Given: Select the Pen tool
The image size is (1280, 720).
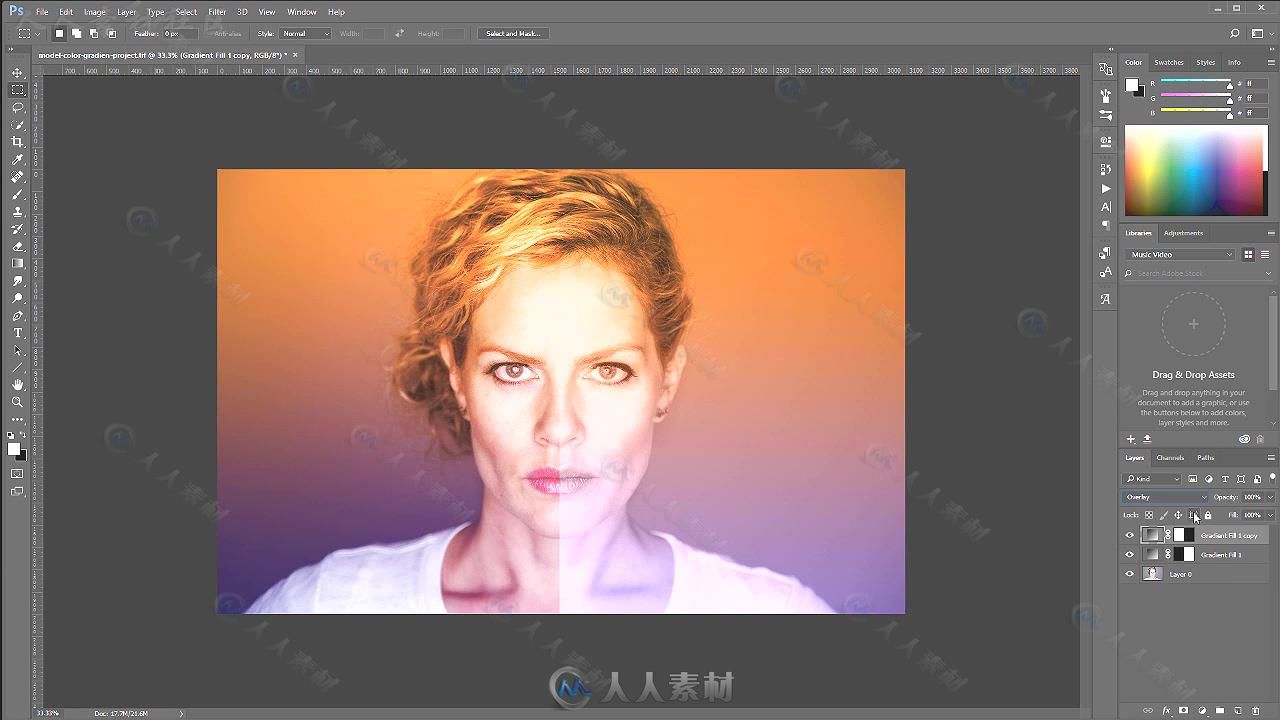Looking at the screenshot, I should tap(18, 316).
